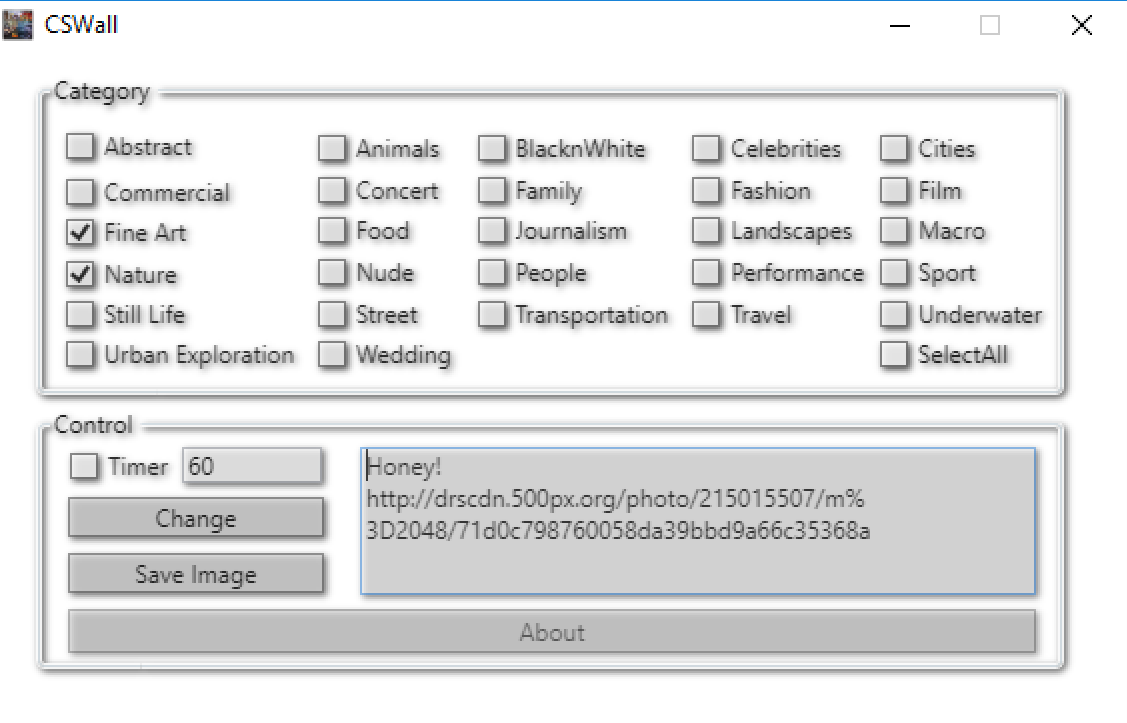The image size is (1127, 723).
Task: Tick the Landscapes checkbox
Action: [706, 231]
